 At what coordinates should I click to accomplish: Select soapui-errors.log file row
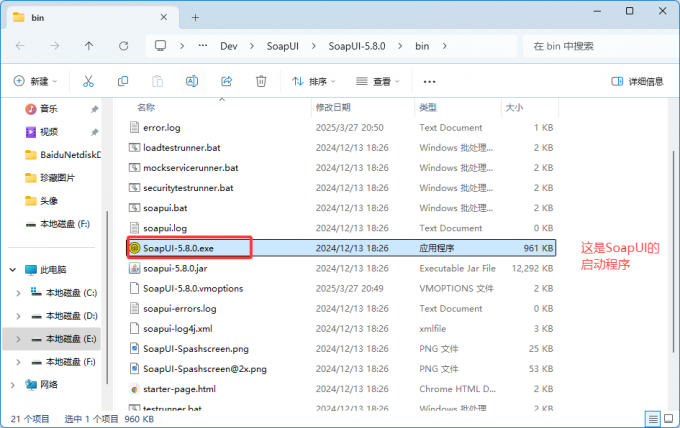tap(342, 308)
